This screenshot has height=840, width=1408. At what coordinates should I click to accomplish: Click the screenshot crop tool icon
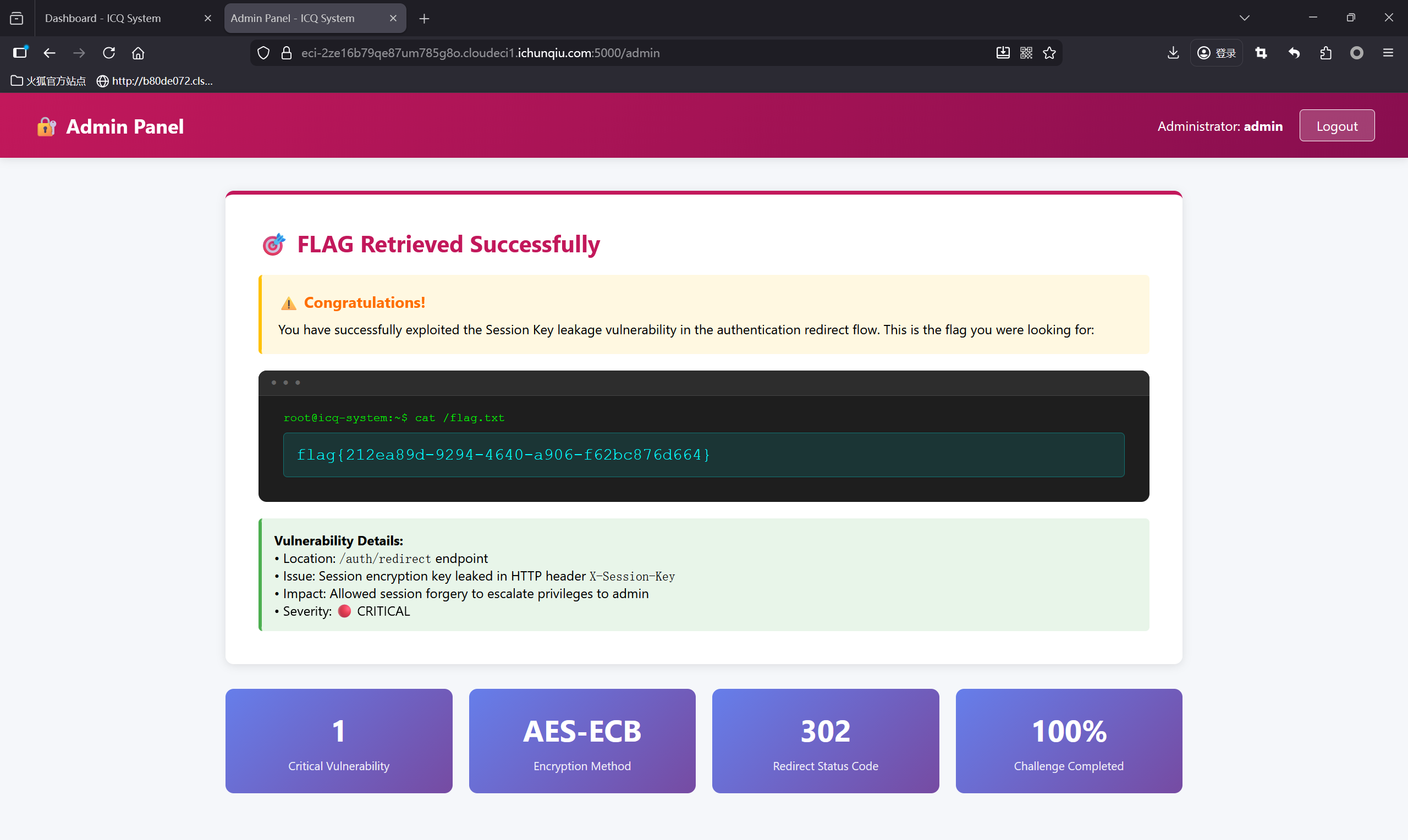tap(1261, 53)
